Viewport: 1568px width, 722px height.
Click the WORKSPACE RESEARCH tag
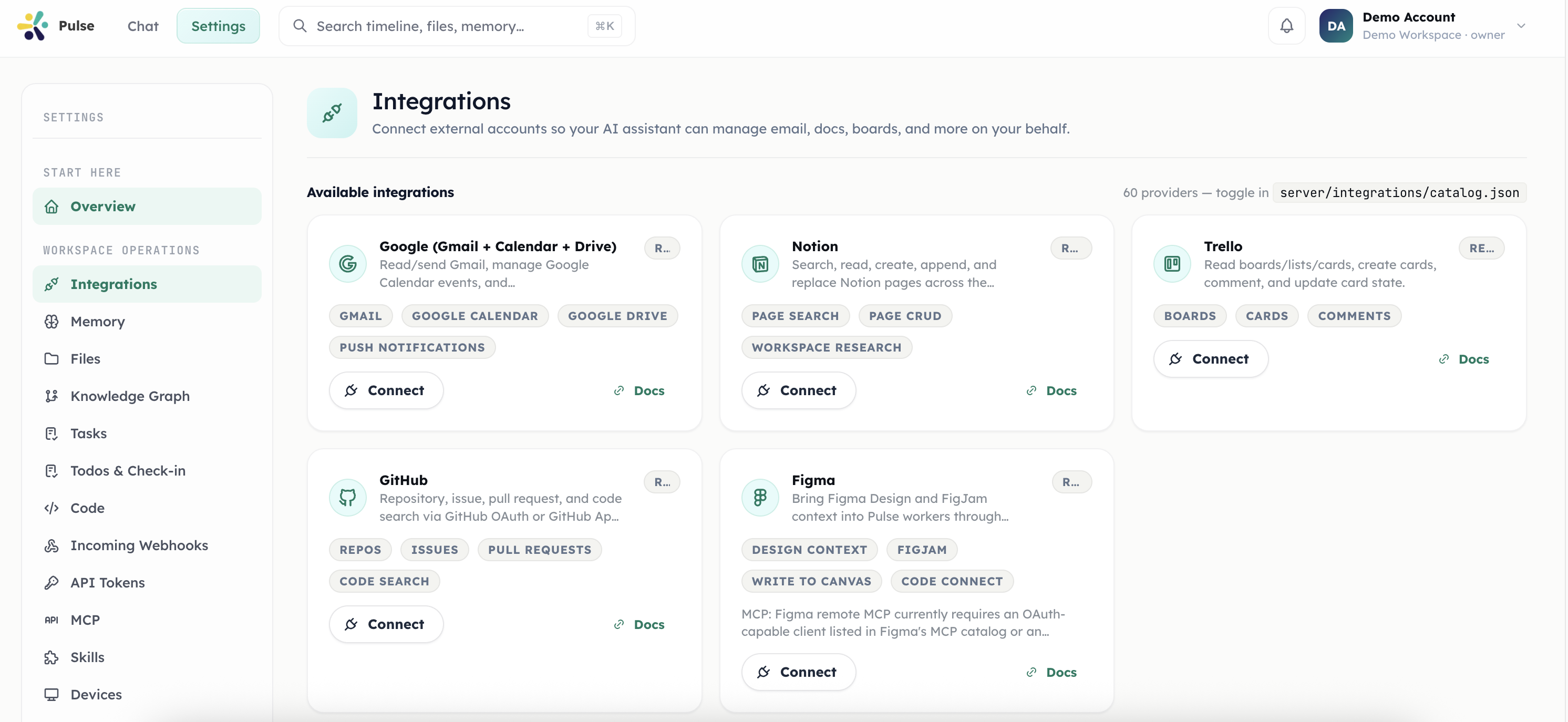pyautogui.click(x=826, y=347)
